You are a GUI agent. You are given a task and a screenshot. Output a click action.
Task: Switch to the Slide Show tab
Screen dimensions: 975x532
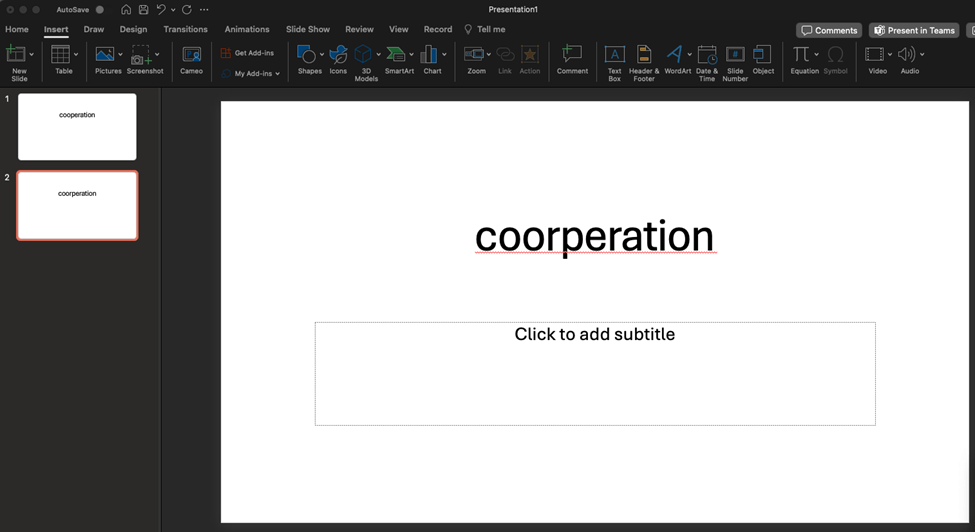point(308,29)
